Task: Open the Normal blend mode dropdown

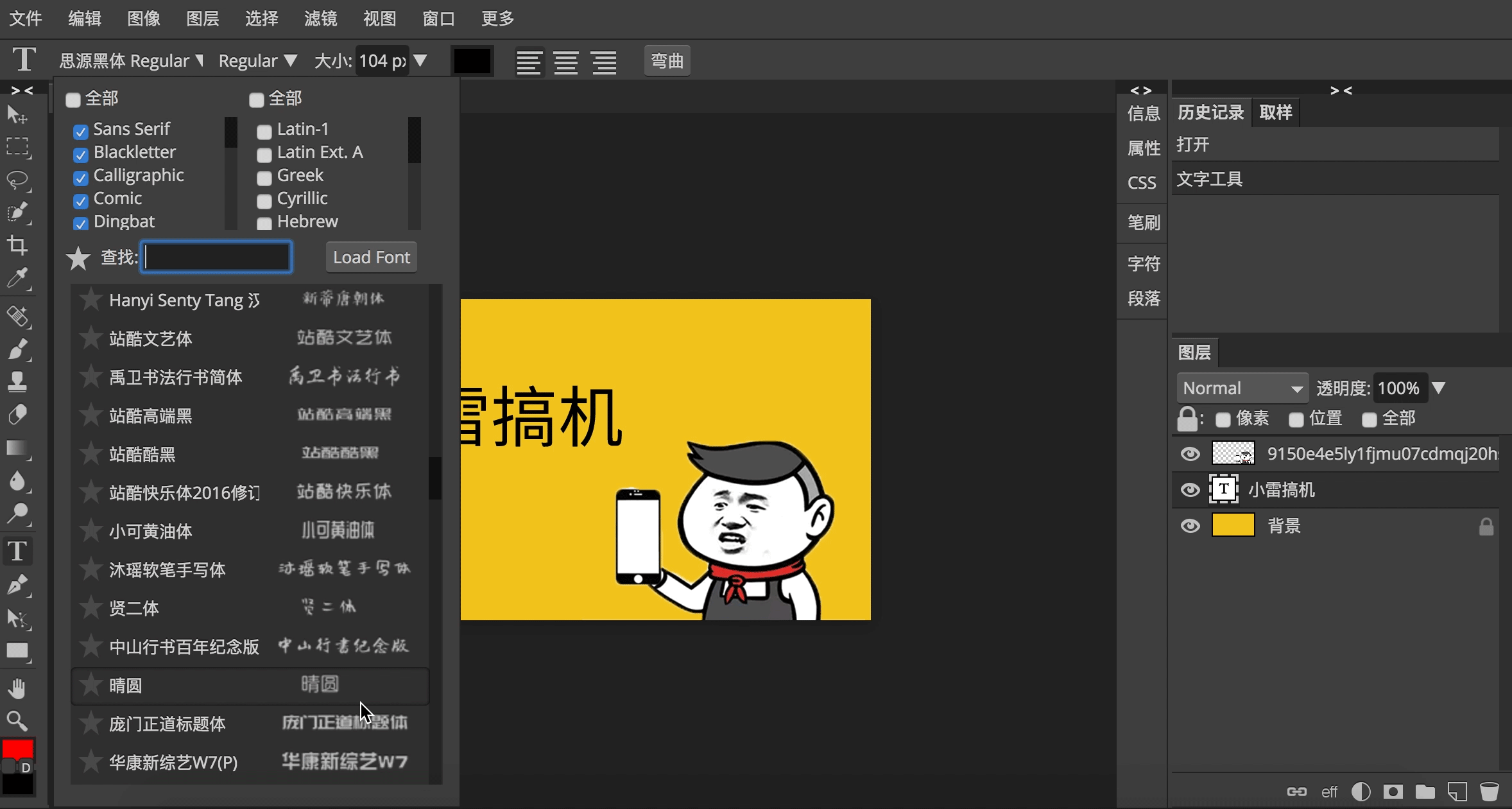Action: 1241,388
